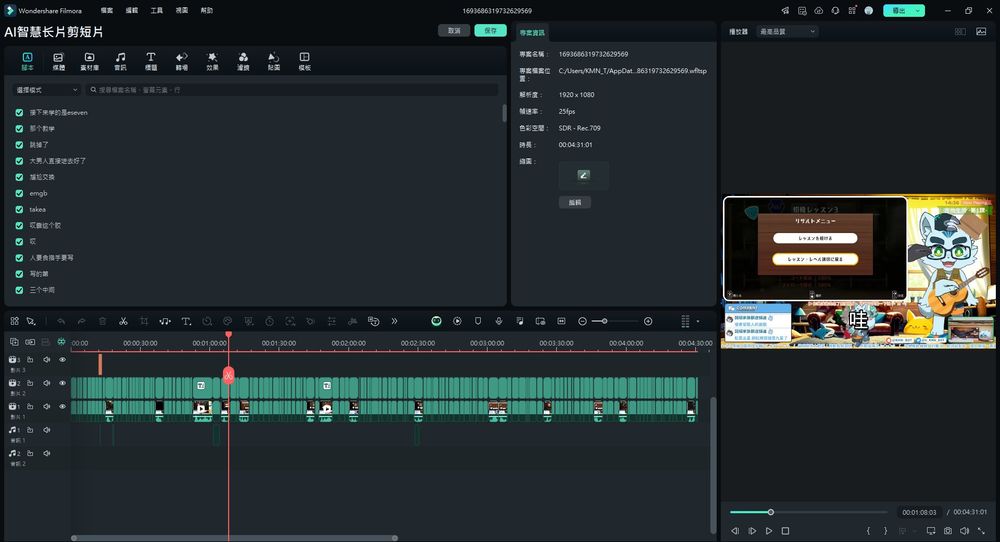Screen dimensions: 1000x542
Task: Click the cloud icon in the title bar
Action: (x=819, y=11)
